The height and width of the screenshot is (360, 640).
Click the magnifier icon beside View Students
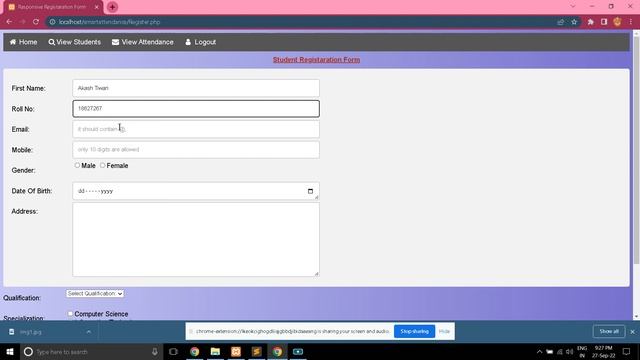51,42
